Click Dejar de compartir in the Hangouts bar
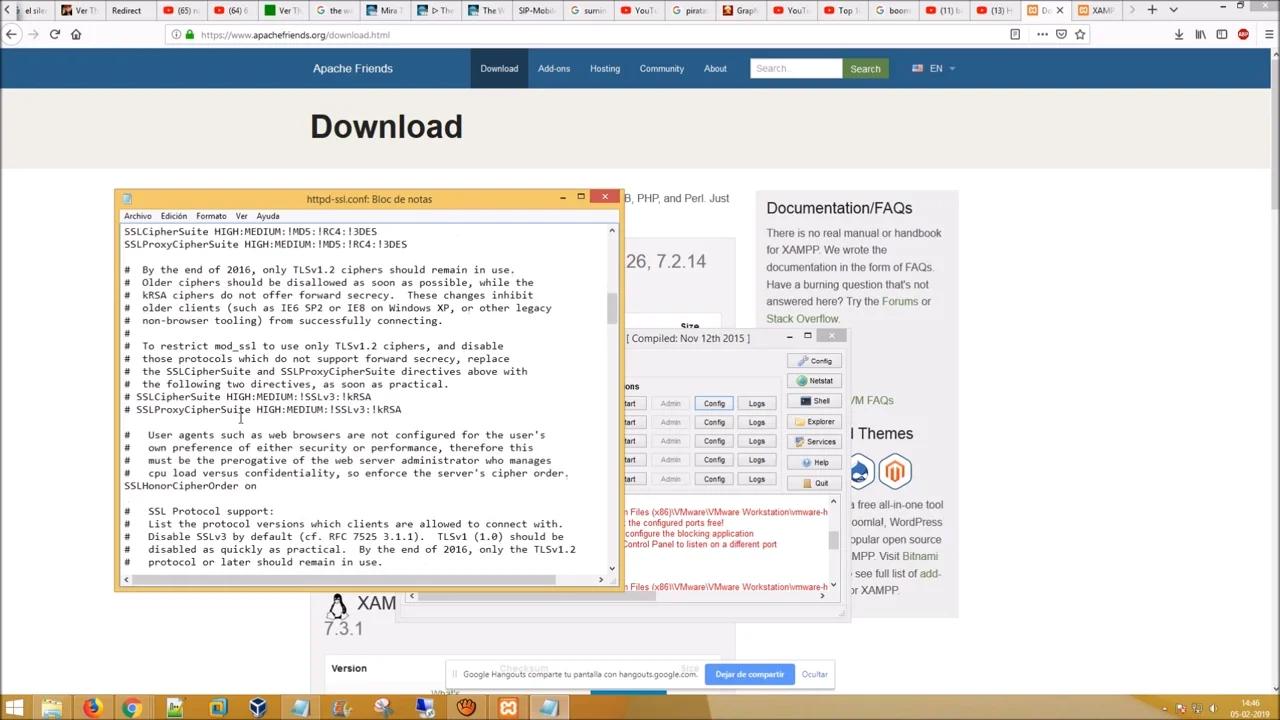The image size is (1280, 720). [749, 674]
